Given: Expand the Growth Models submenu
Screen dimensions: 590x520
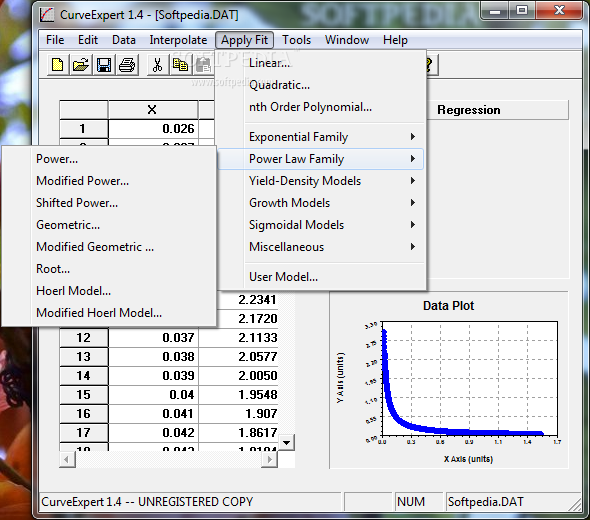Looking at the screenshot, I should 321,203.
